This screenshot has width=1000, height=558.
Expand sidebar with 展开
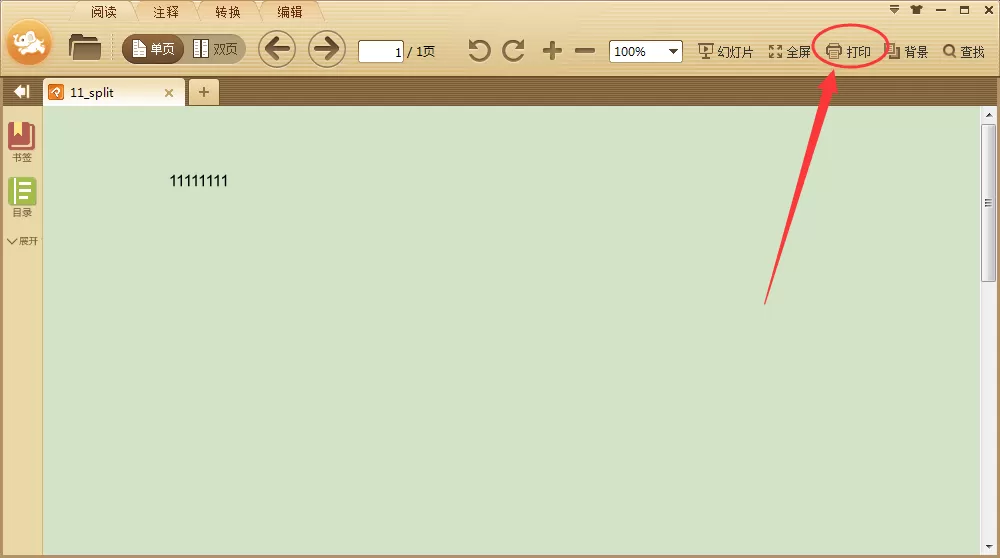pyautogui.click(x=22, y=241)
